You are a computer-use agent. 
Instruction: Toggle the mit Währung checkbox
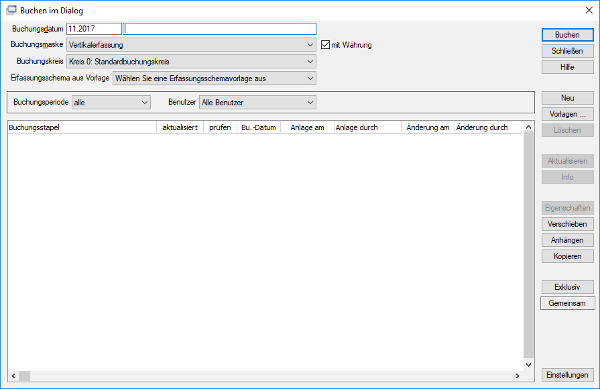coord(325,45)
